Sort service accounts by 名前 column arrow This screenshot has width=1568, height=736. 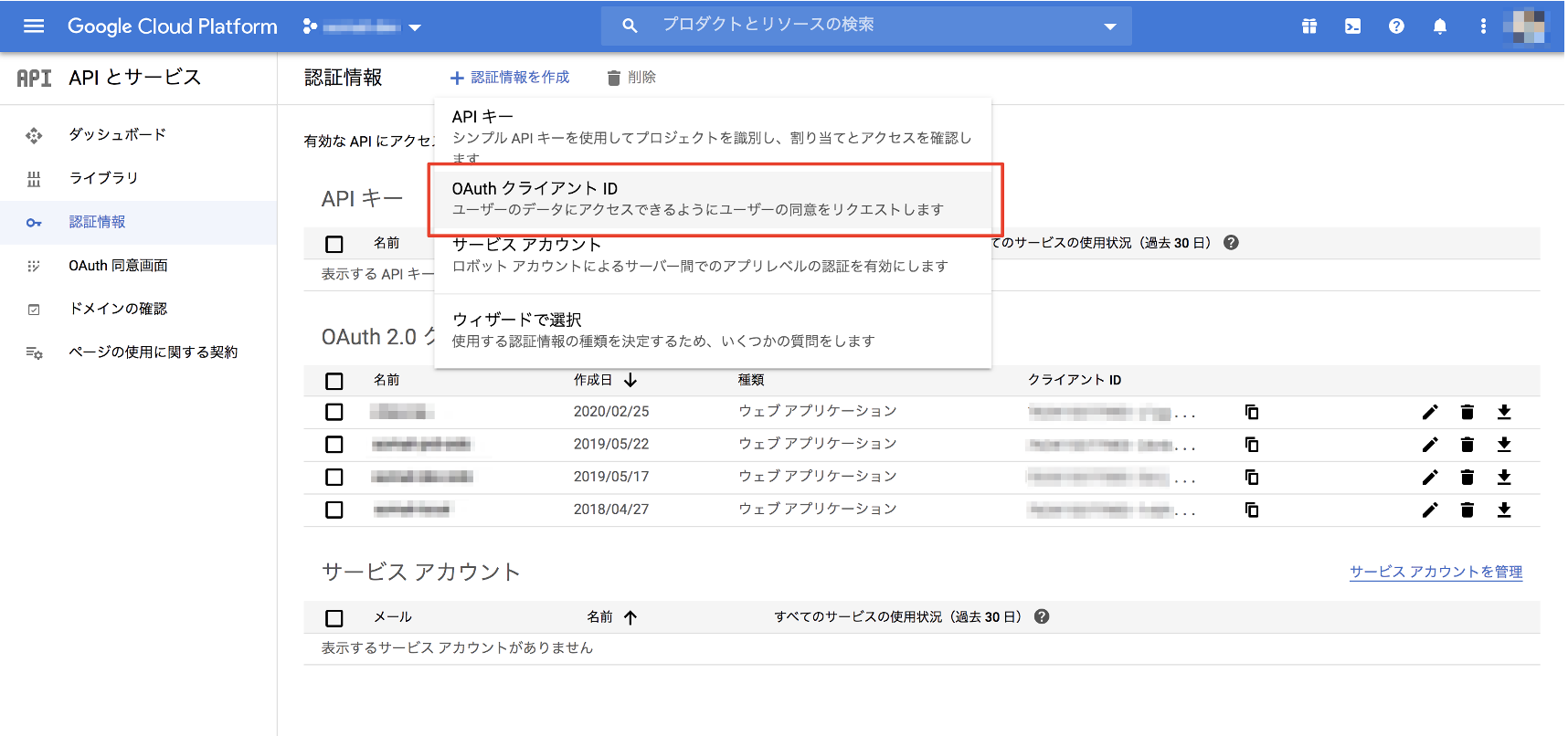click(630, 617)
